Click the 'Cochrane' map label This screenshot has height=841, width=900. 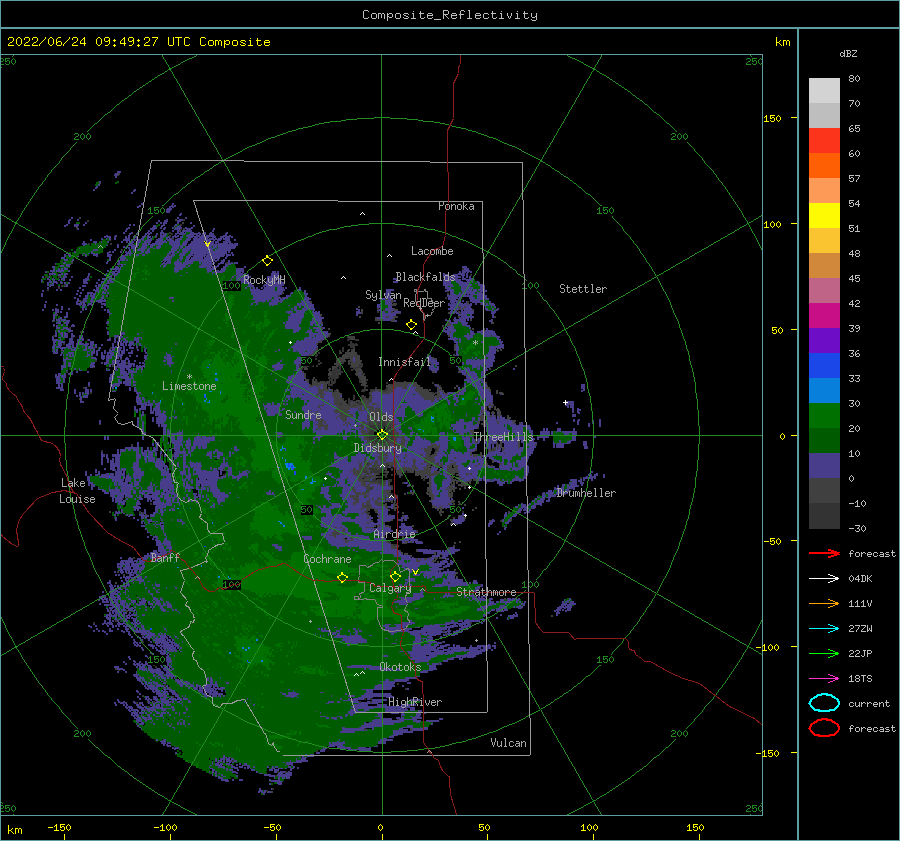coord(327,559)
